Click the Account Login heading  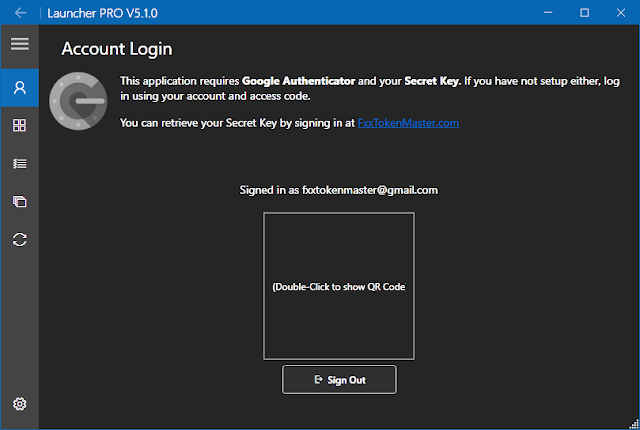click(117, 49)
